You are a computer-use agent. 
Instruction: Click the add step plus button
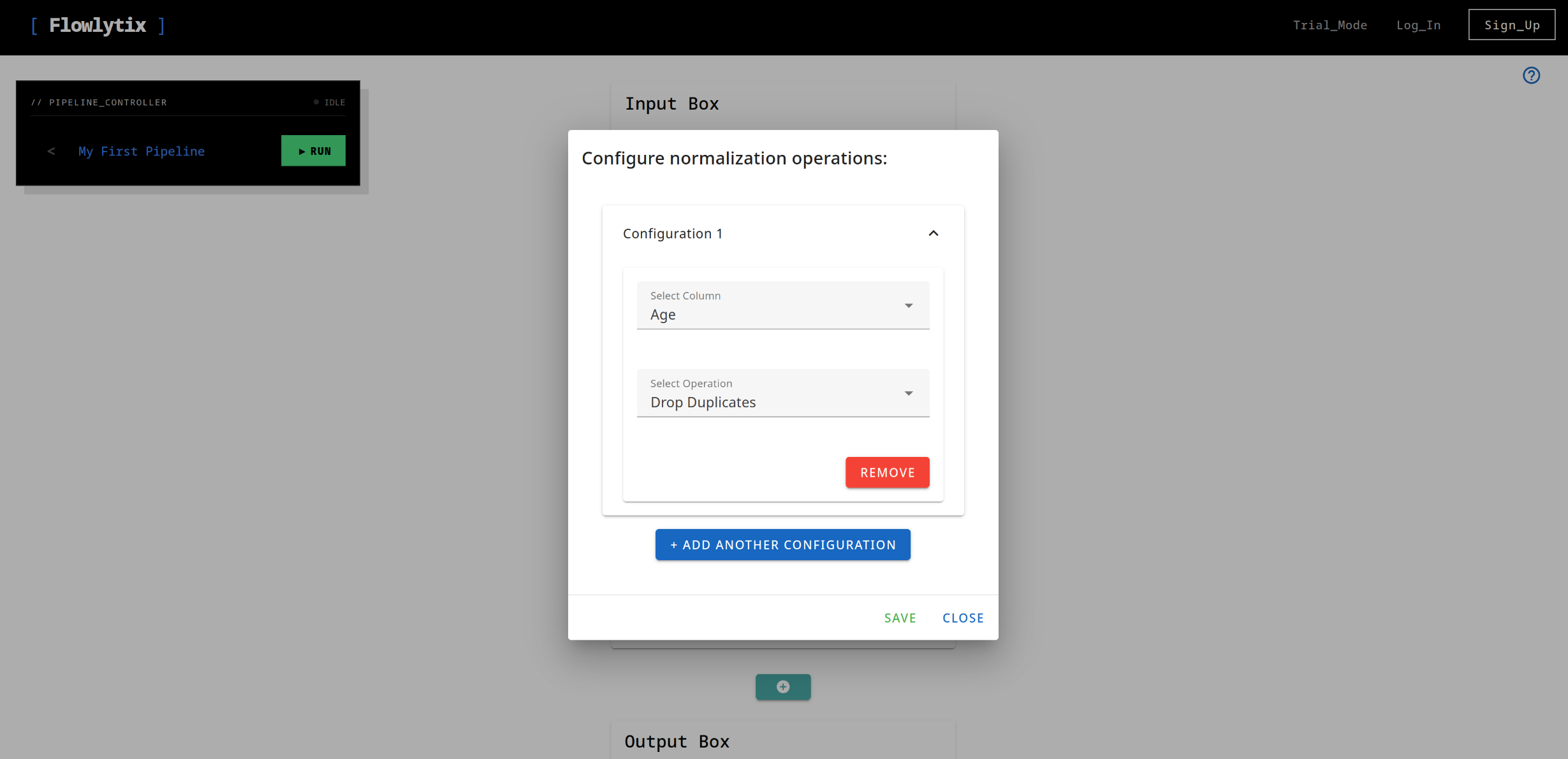click(783, 686)
